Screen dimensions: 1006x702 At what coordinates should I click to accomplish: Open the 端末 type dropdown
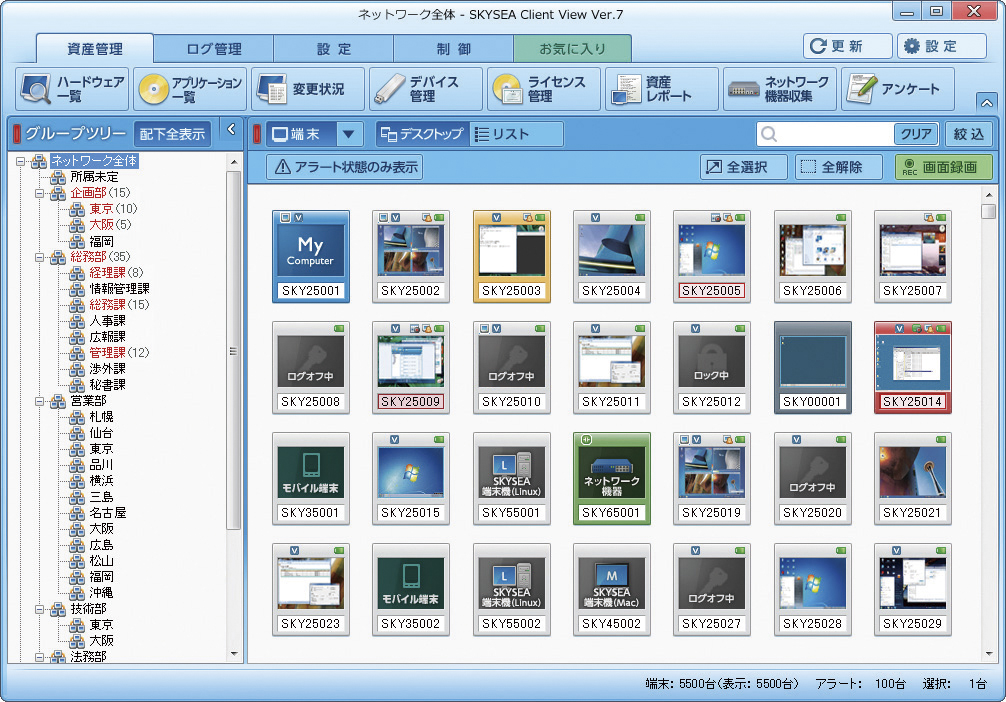coord(349,134)
